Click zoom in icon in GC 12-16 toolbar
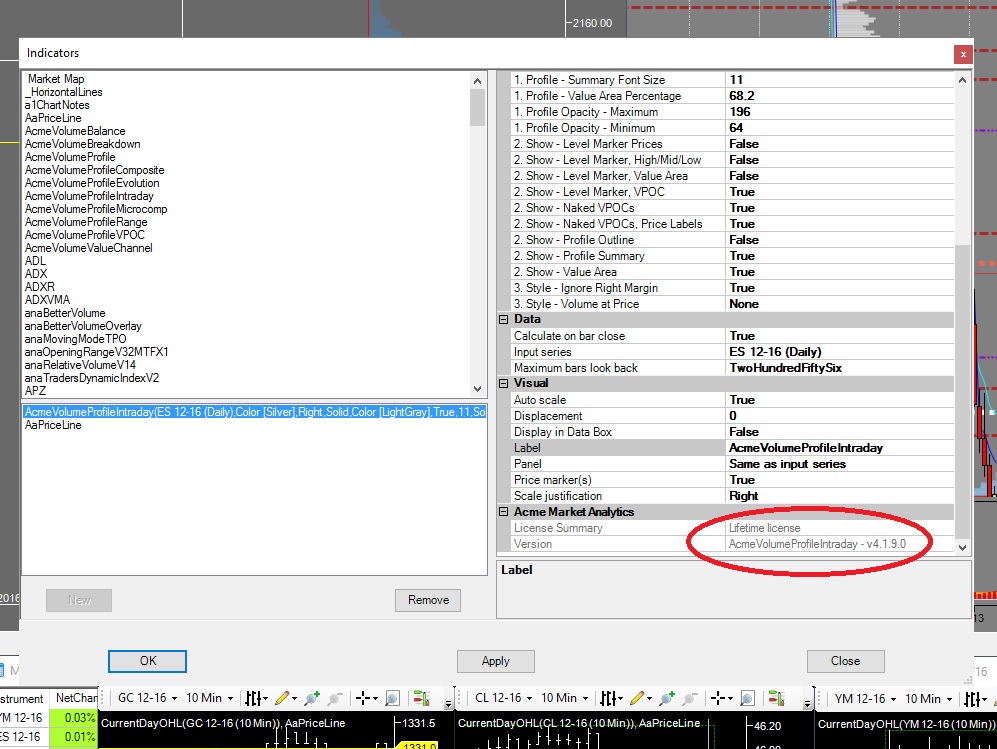This screenshot has height=749, width=997. (312, 698)
